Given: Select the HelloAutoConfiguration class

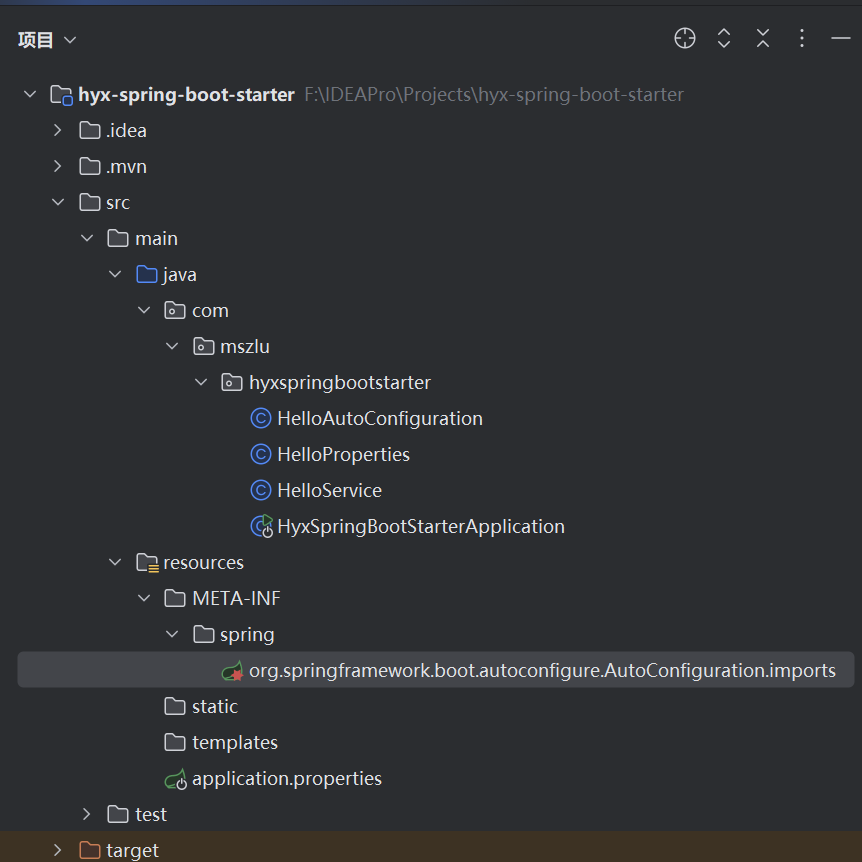Looking at the screenshot, I should (380, 418).
